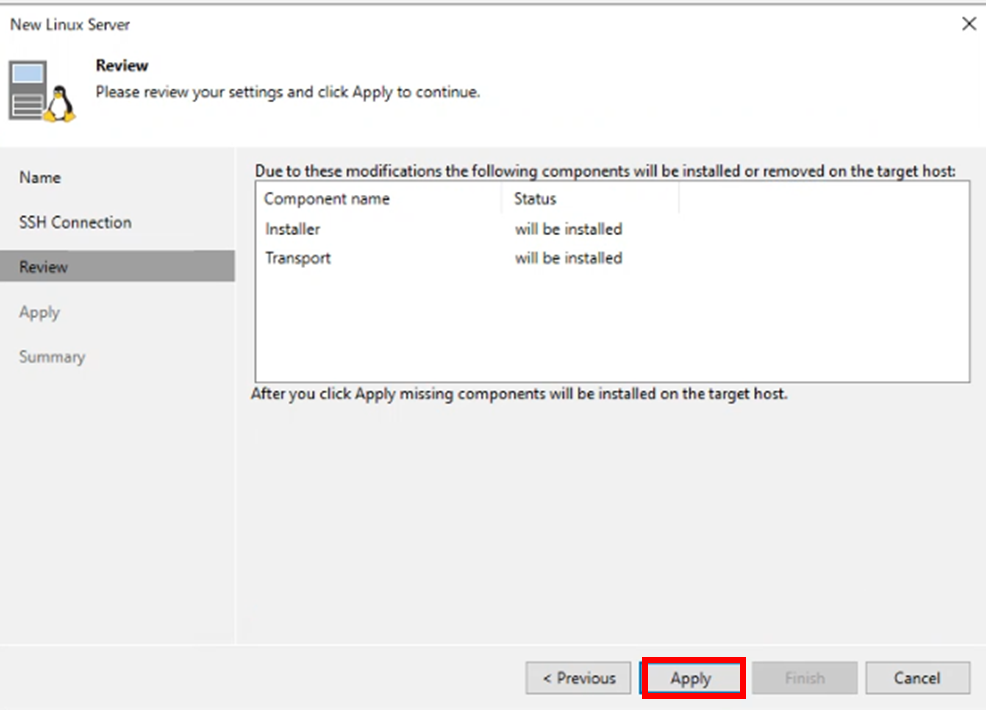Click the greyed-out Finish button
This screenshot has width=986, height=710.
(804, 678)
